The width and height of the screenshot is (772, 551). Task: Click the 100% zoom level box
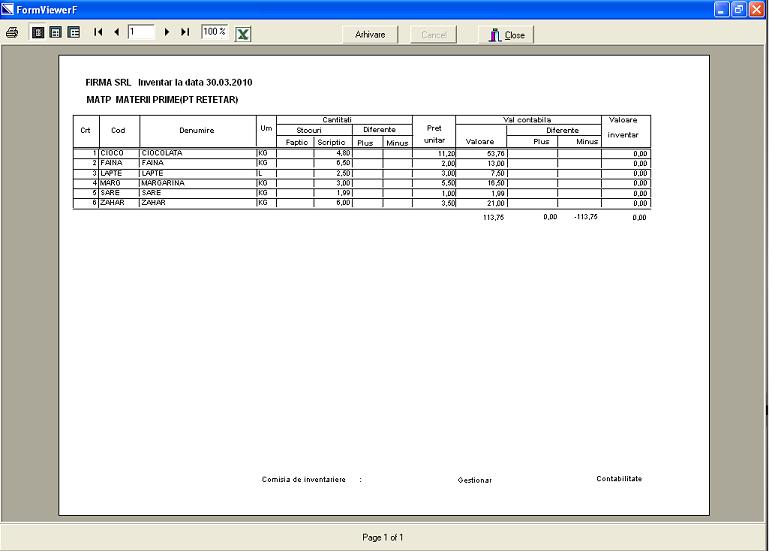214,33
